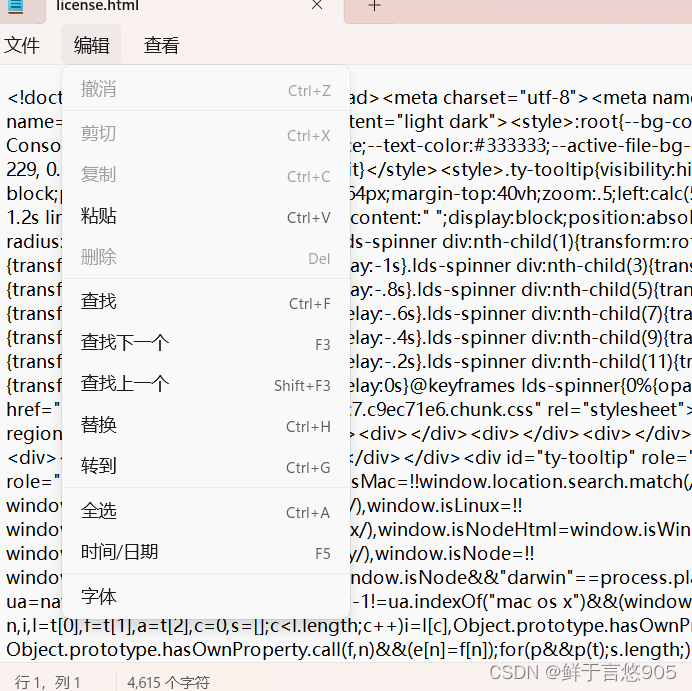Choose 复制 menu entry
The image size is (692, 691).
pyautogui.click(x=206, y=176)
